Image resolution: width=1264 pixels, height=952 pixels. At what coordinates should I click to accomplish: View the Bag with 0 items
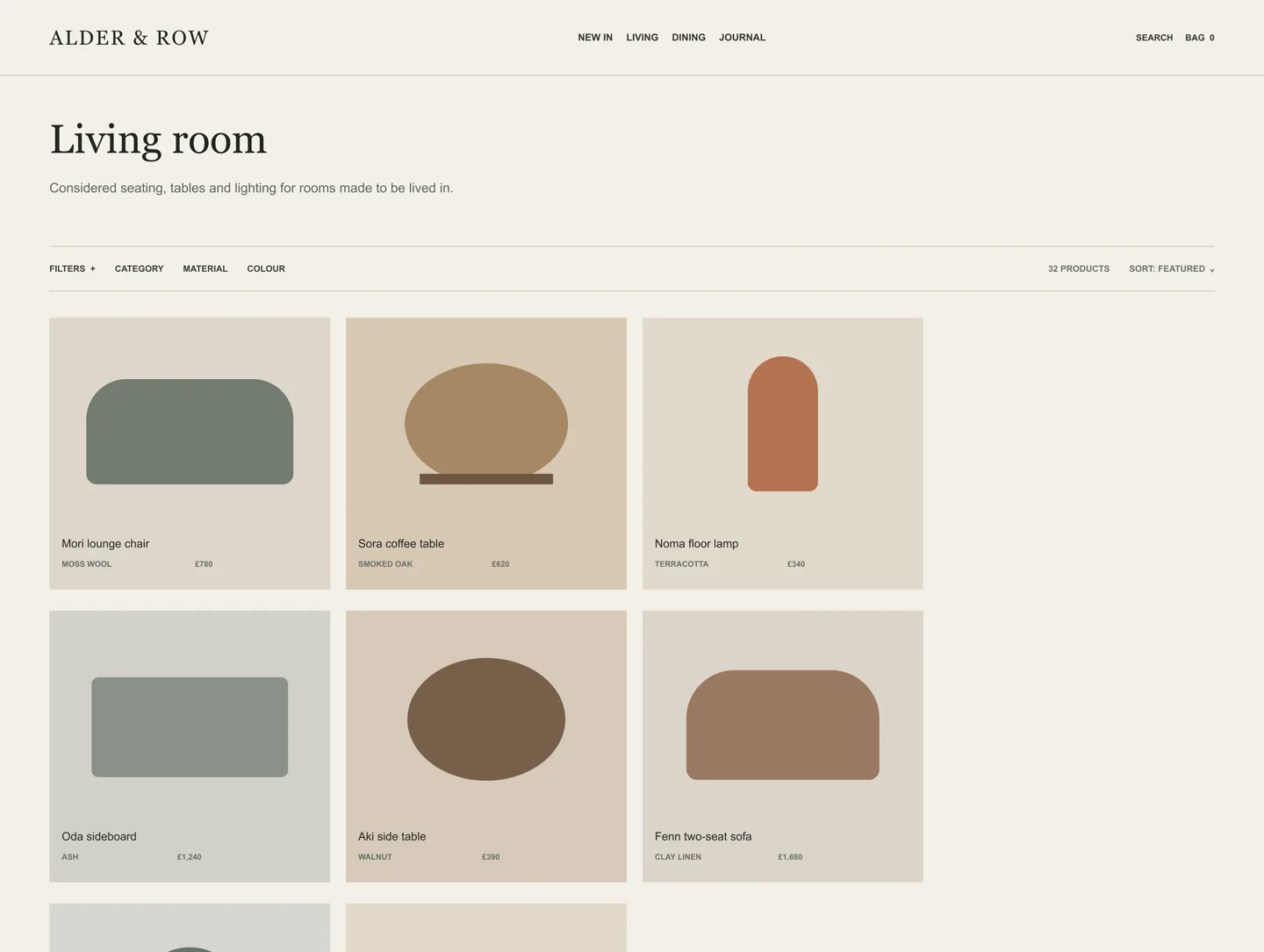coord(1200,38)
